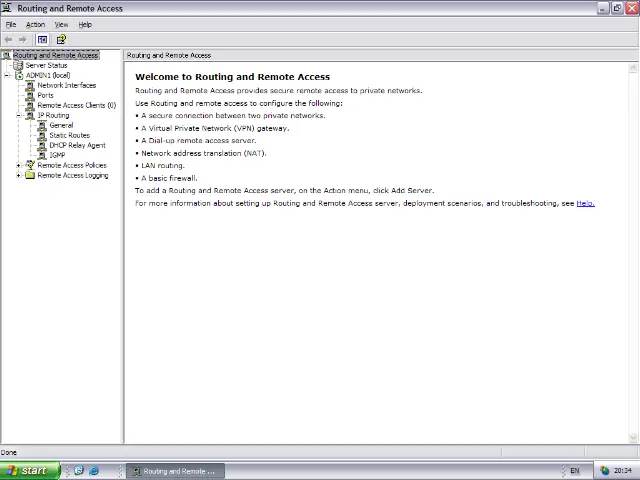Open the Help menu
The image size is (640, 480).
[85, 24]
